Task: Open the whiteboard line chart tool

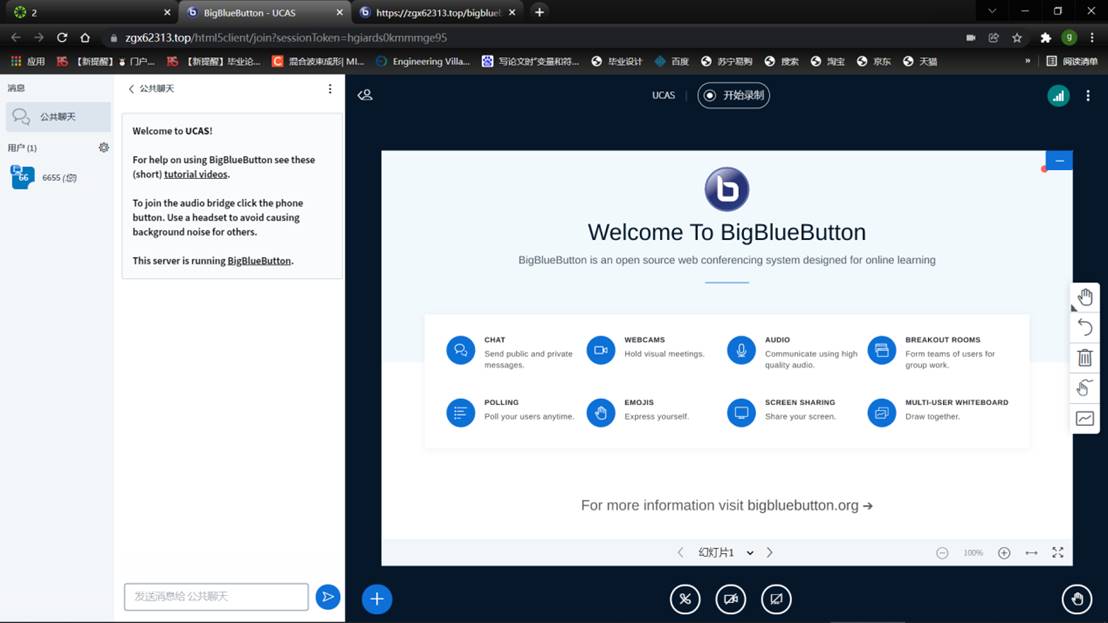Action: pyautogui.click(x=1085, y=418)
